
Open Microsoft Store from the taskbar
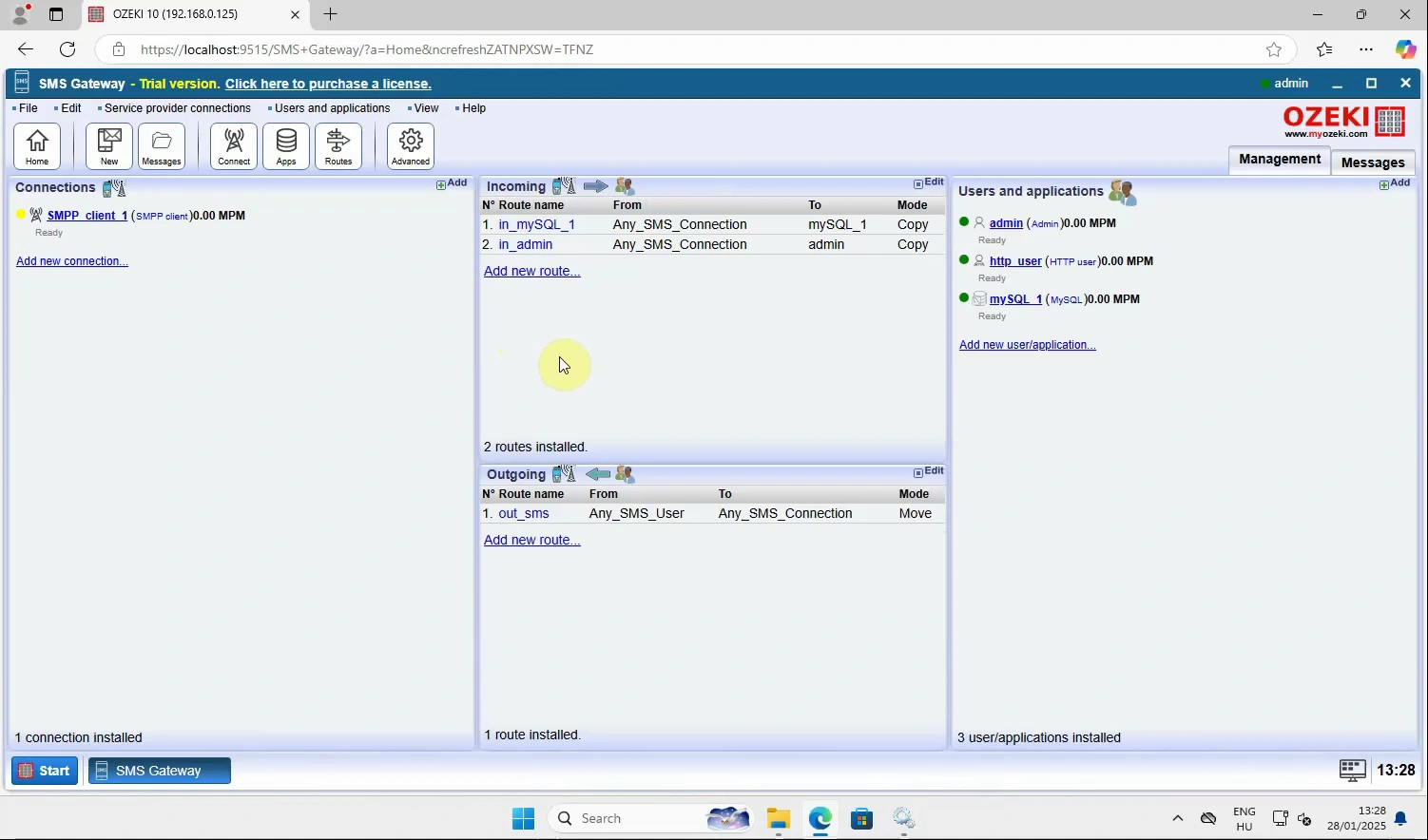click(862, 818)
